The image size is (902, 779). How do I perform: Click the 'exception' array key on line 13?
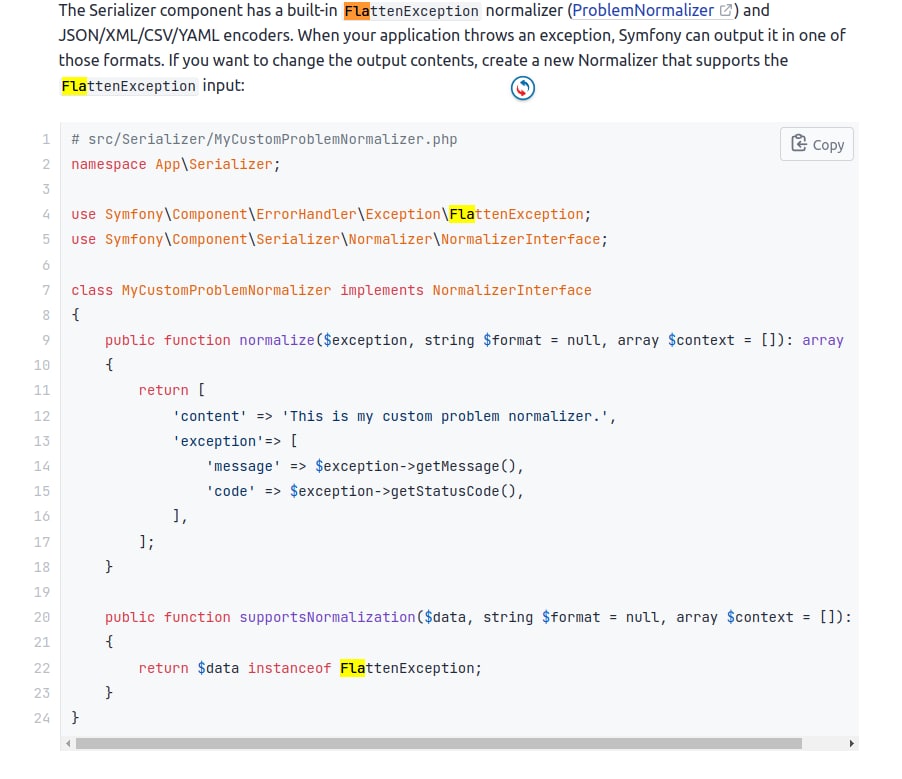point(218,441)
